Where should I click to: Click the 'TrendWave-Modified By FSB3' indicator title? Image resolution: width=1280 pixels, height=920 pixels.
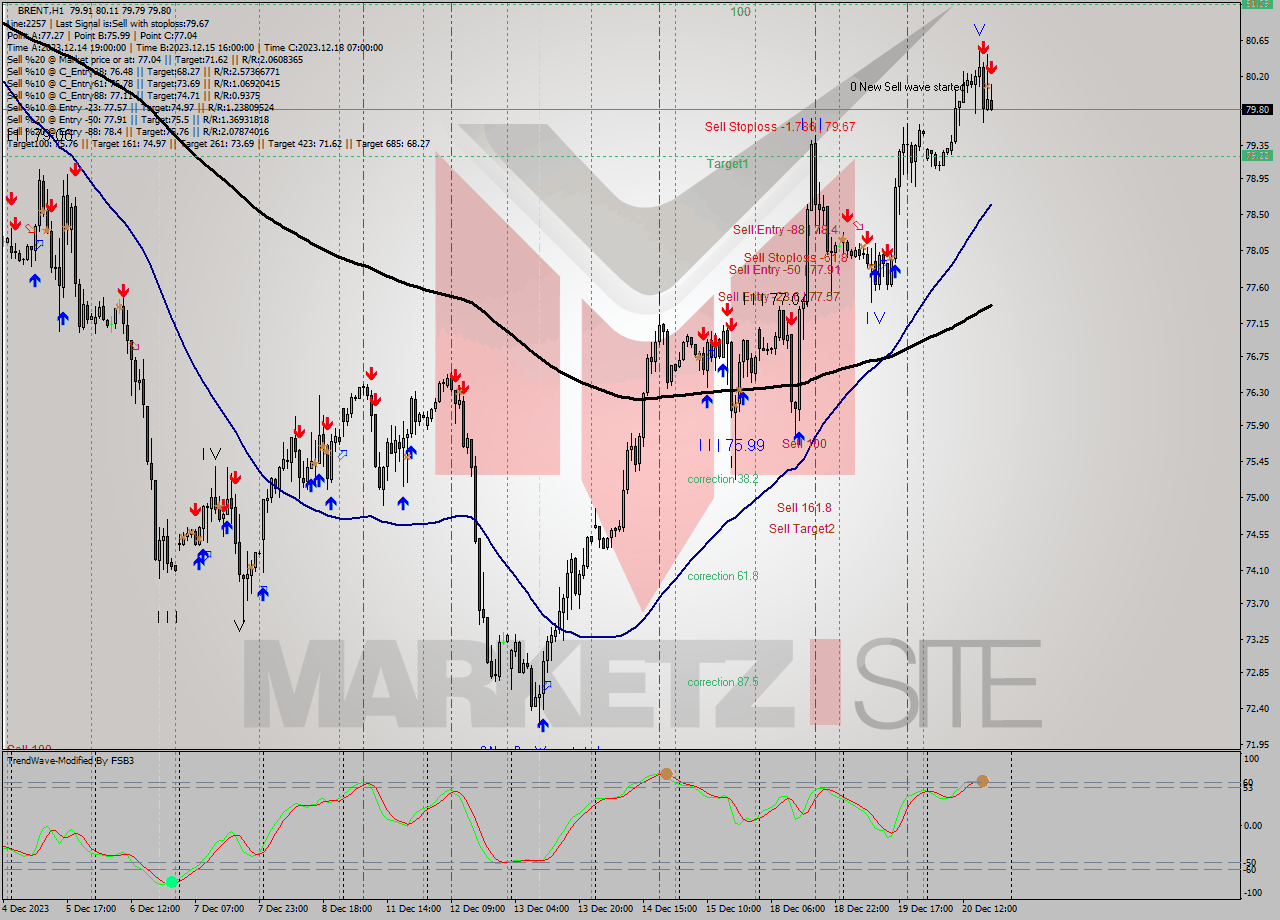[x=70, y=761]
